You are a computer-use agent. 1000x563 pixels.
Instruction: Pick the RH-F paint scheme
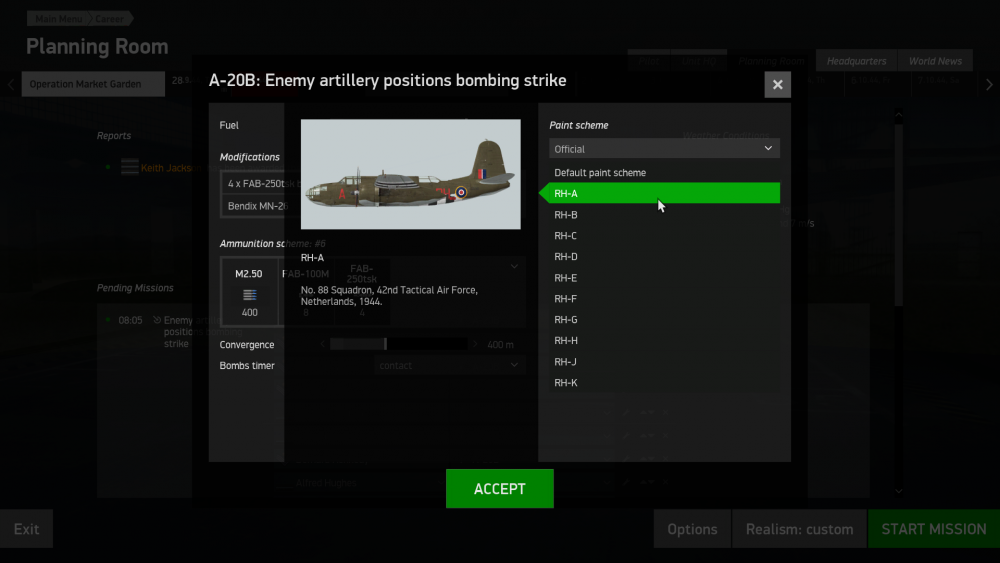[x=566, y=299]
